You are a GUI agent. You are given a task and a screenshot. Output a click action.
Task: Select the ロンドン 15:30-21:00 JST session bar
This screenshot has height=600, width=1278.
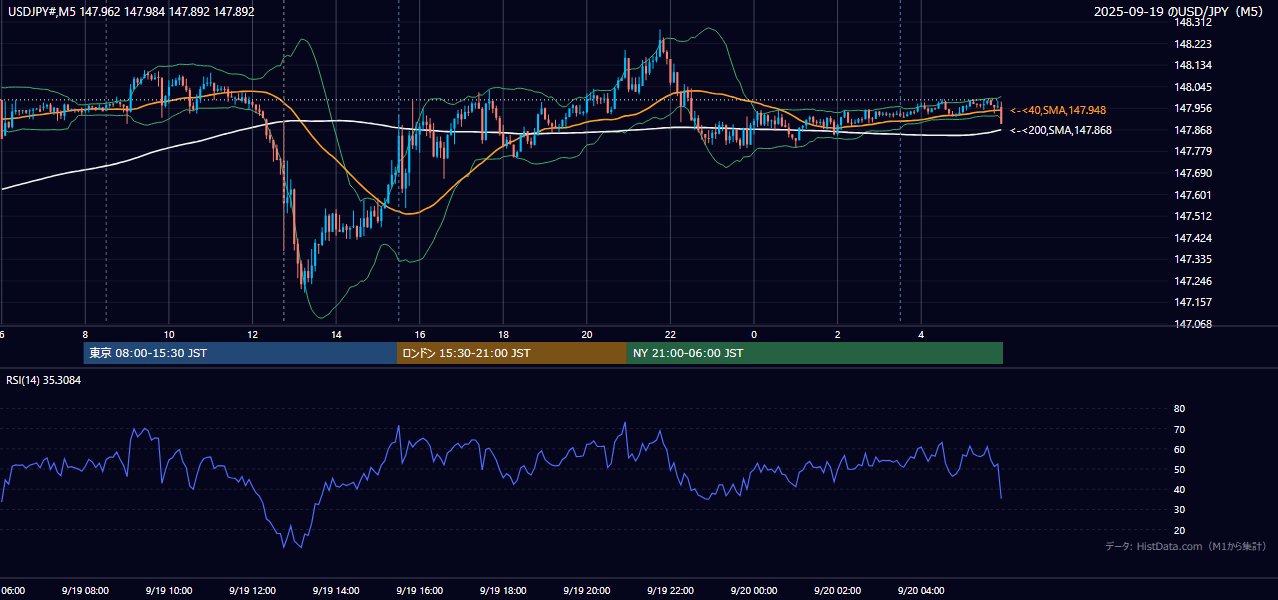click(512, 353)
